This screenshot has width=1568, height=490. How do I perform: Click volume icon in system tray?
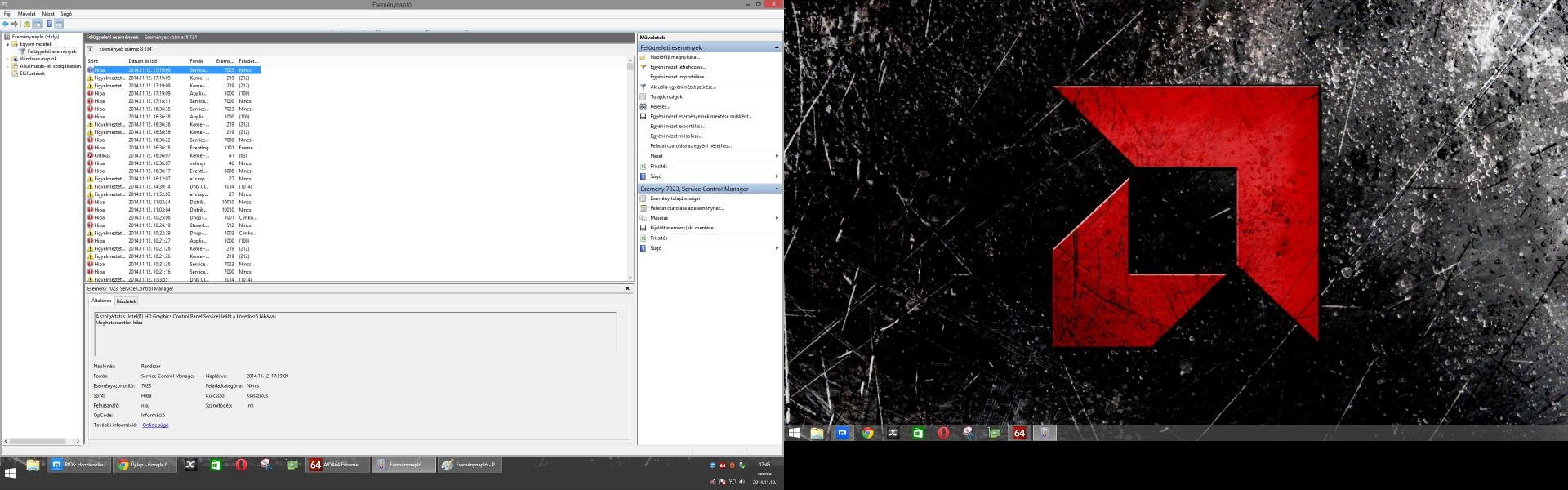click(x=742, y=482)
